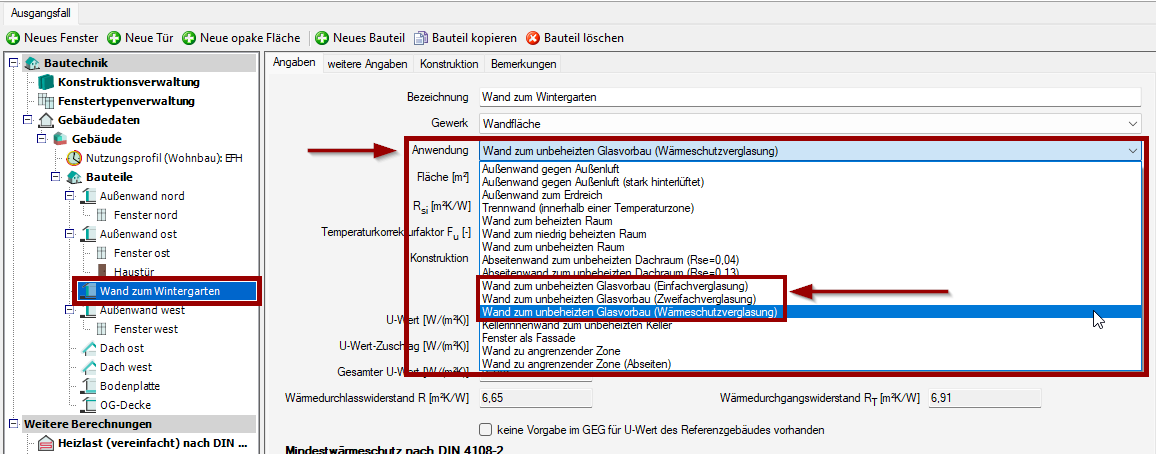Open Nutzungsprofil (Wohnbau) clock icon entry
Screen dimensions: 1156x454
point(74,158)
